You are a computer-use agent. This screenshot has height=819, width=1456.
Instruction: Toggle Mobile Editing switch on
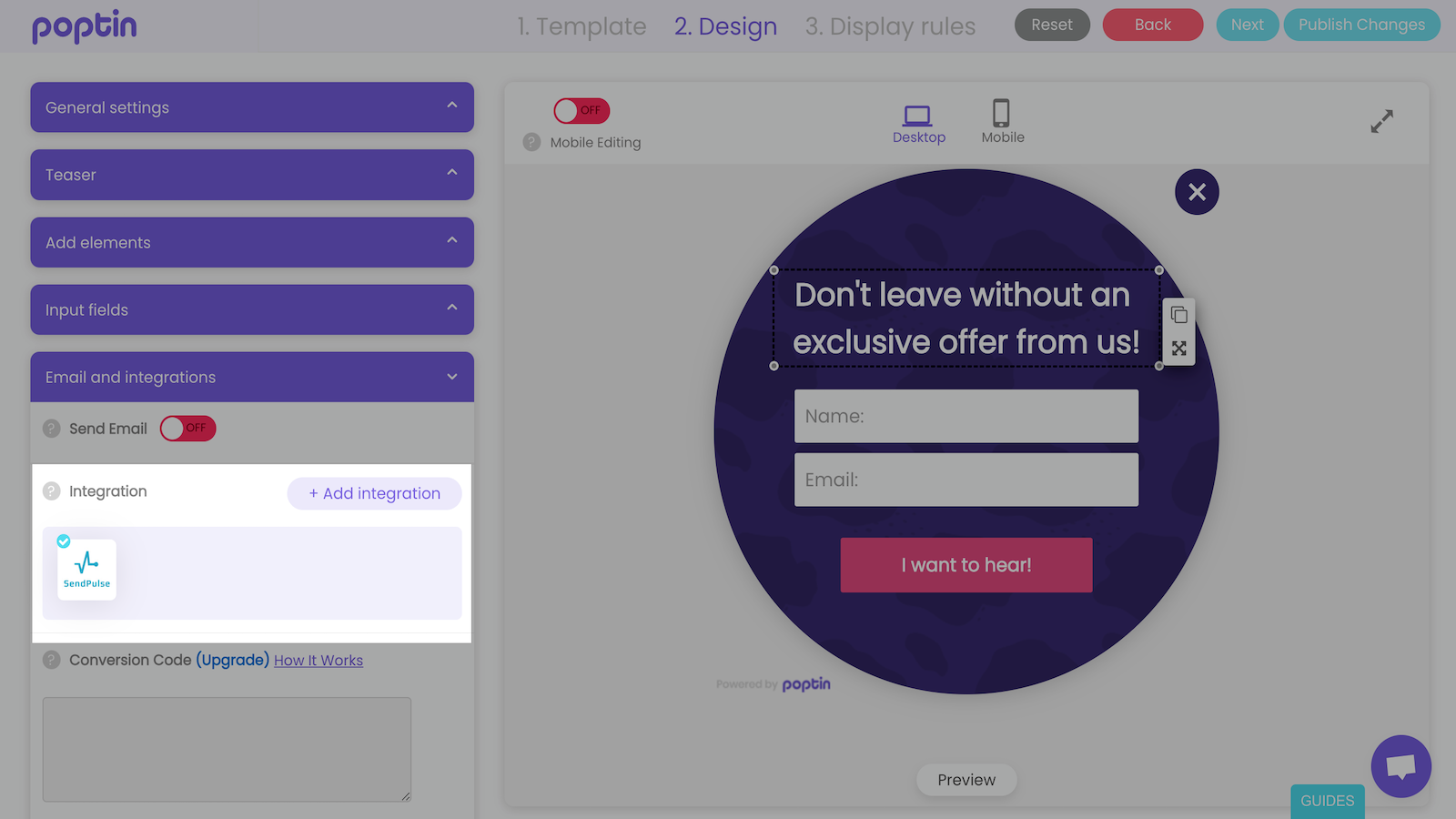coord(581,111)
